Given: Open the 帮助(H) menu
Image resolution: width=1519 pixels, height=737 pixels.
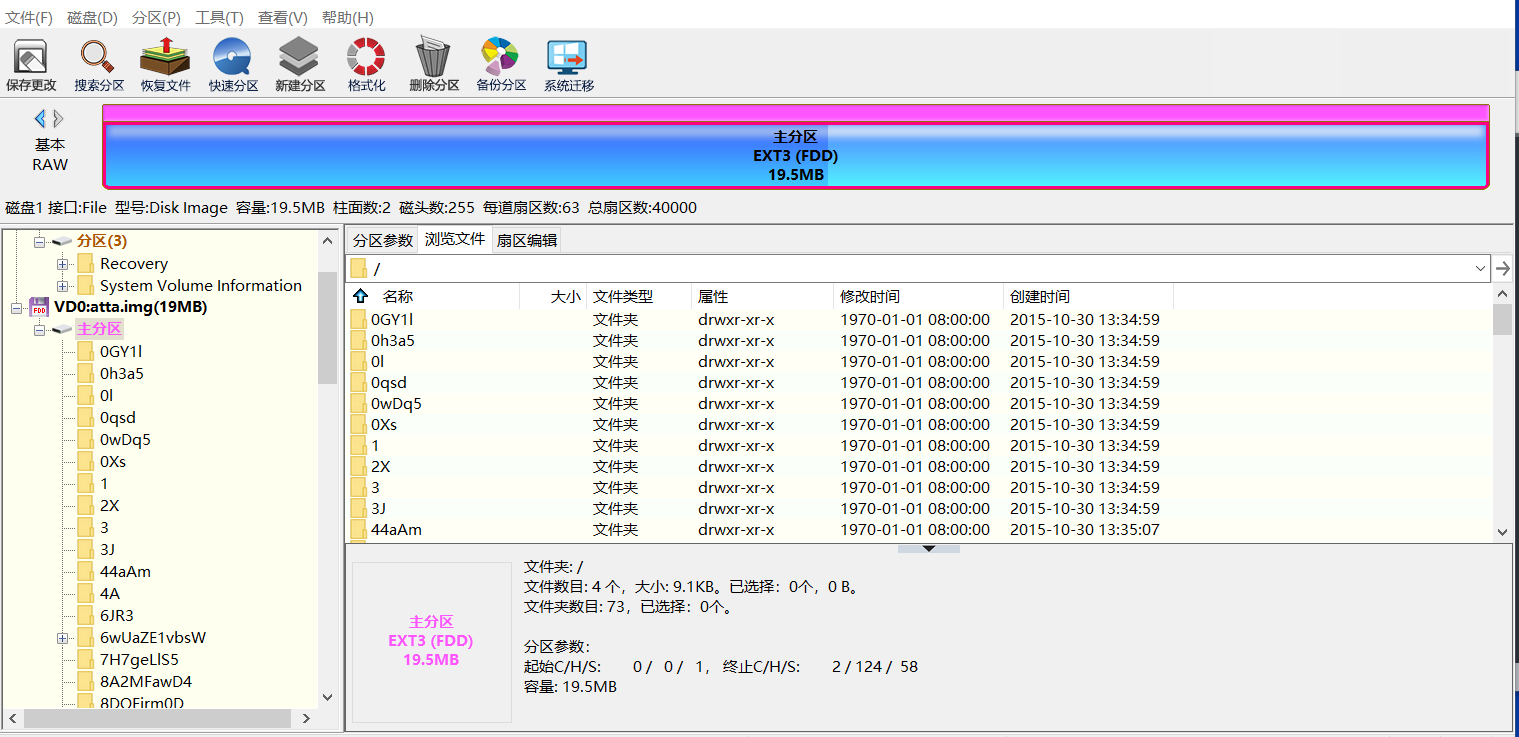Looking at the screenshot, I should tap(347, 18).
